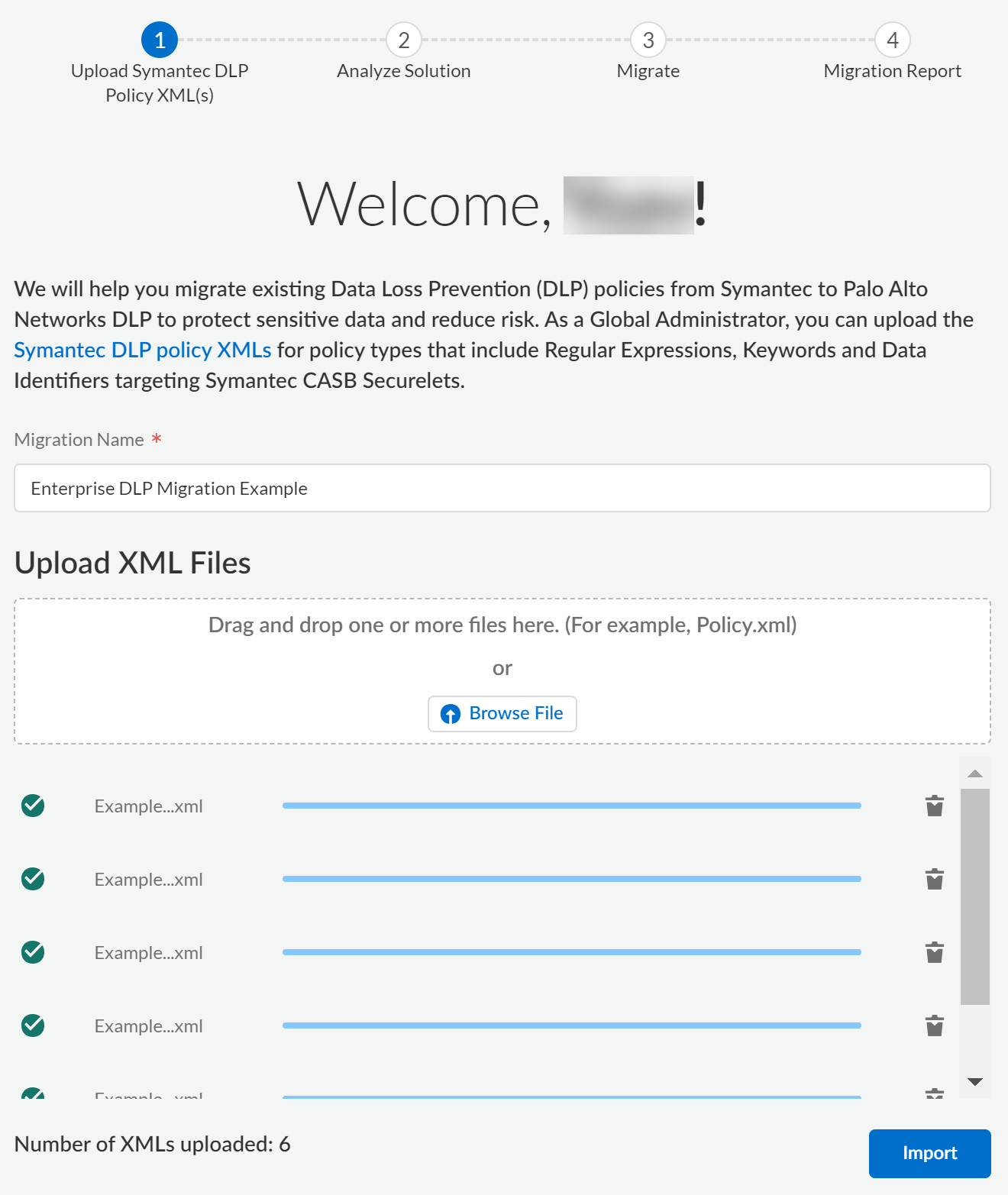This screenshot has height=1195, width=1008.
Task: Select the third Example...xml file name
Action: click(149, 953)
